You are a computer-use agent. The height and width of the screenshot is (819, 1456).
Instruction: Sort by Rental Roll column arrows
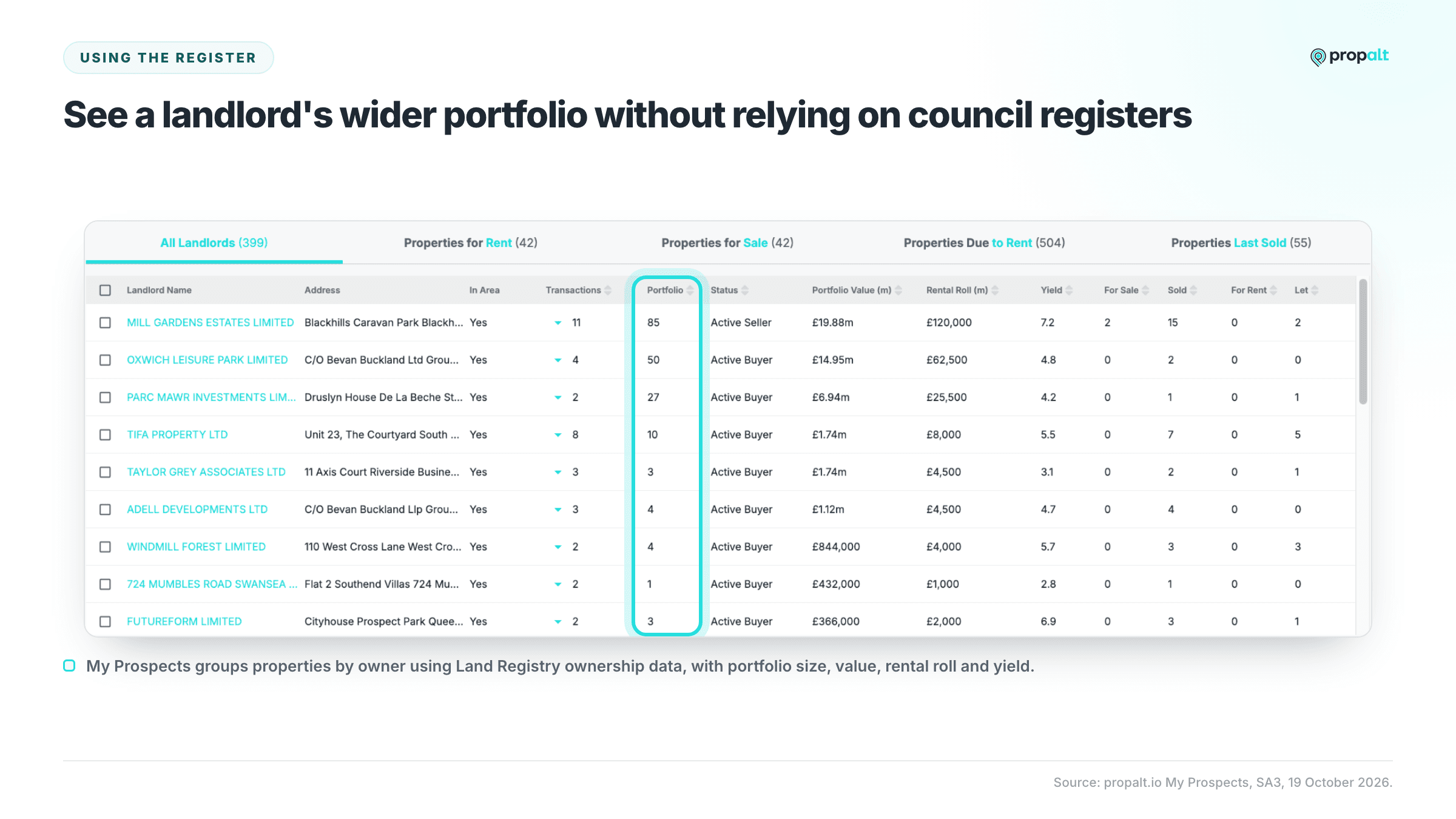(995, 291)
